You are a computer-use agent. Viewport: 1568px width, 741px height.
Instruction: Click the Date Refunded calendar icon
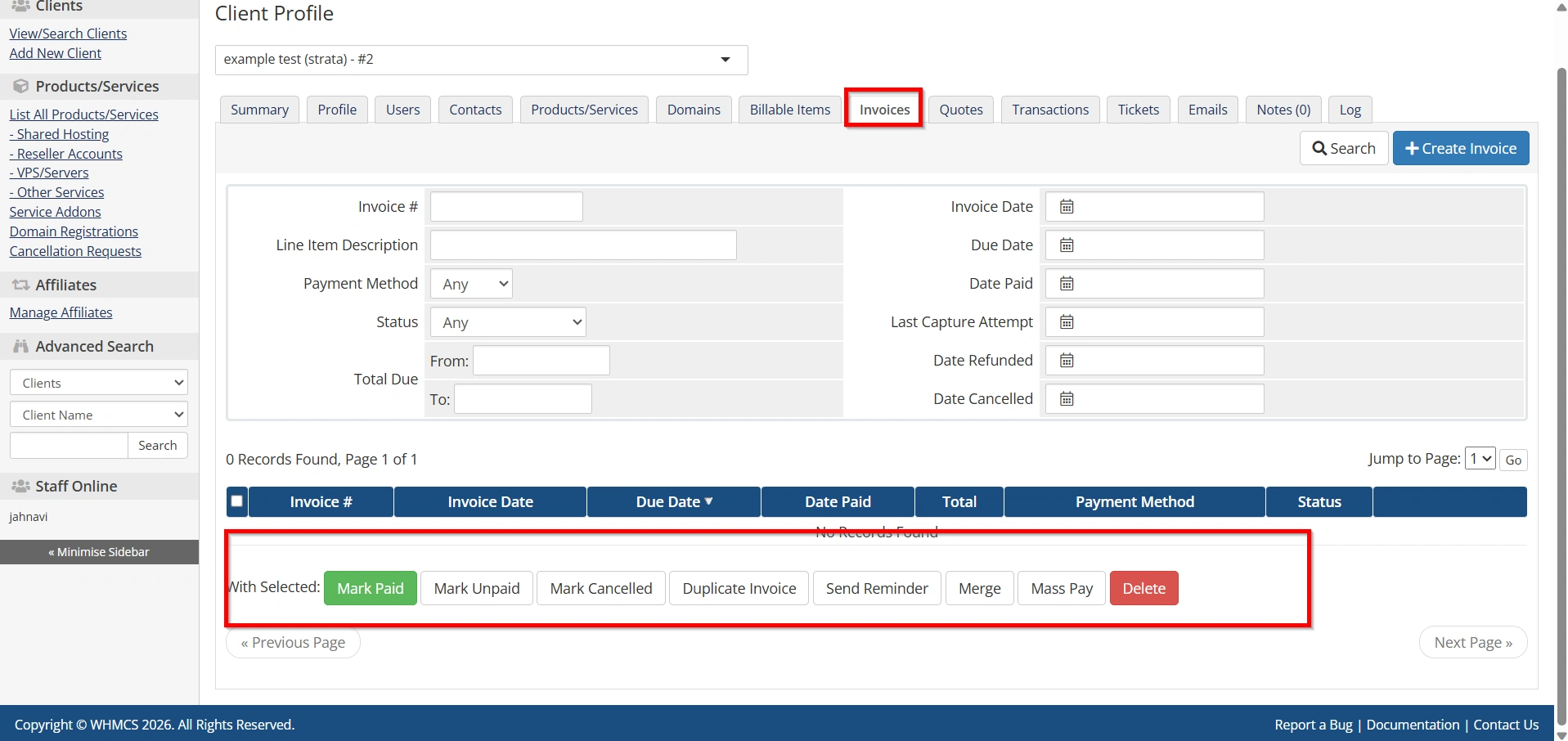point(1067,361)
